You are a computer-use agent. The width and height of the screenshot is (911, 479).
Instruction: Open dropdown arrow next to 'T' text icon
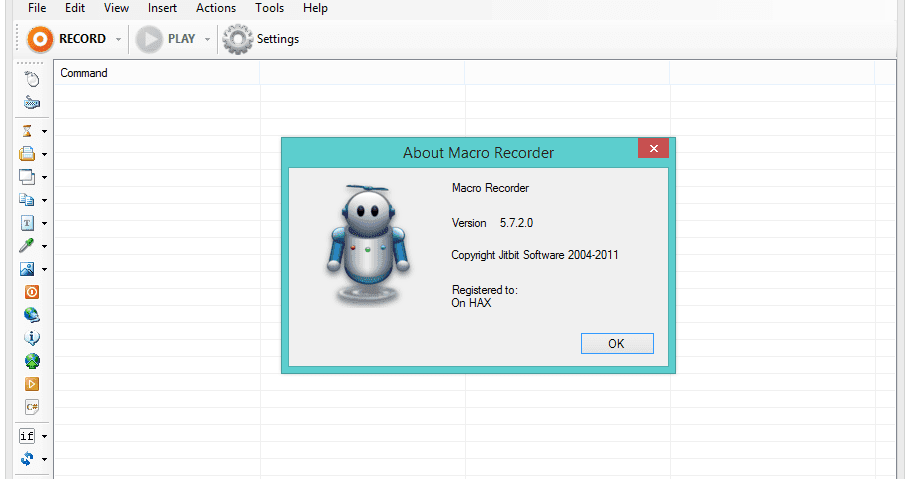coord(44,223)
